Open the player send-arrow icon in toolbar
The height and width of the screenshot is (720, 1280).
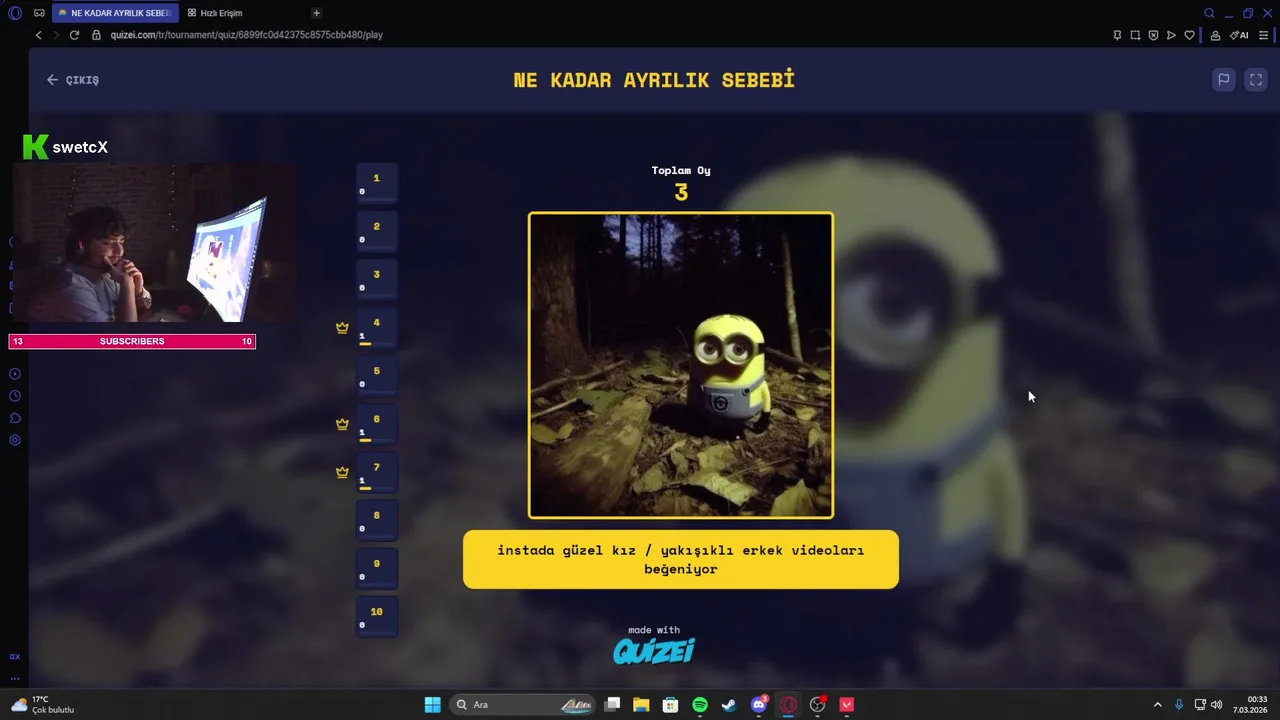coord(1171,35)
